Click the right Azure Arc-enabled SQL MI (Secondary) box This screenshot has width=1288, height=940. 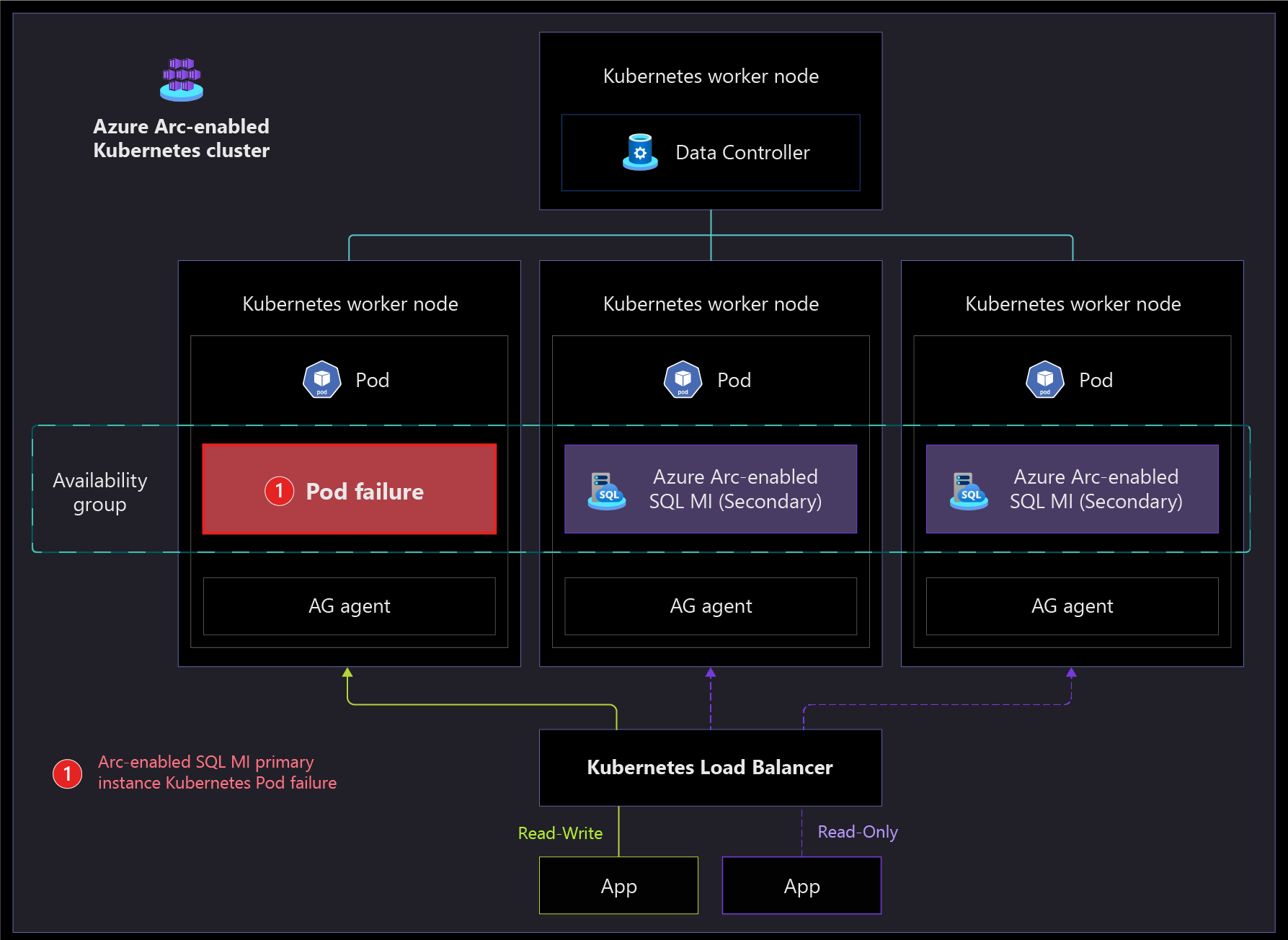[x=1072, y=489]
